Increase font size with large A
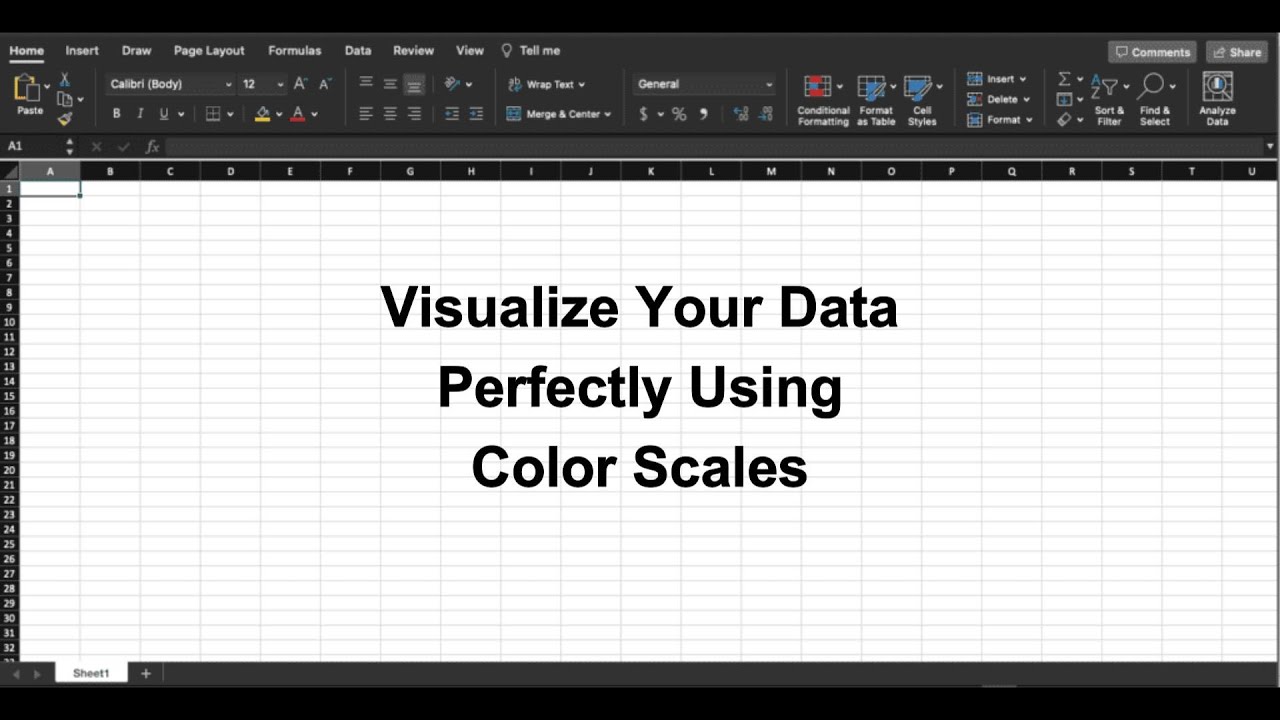Screen dimensions: 1280x720 (x=300, y=84)
